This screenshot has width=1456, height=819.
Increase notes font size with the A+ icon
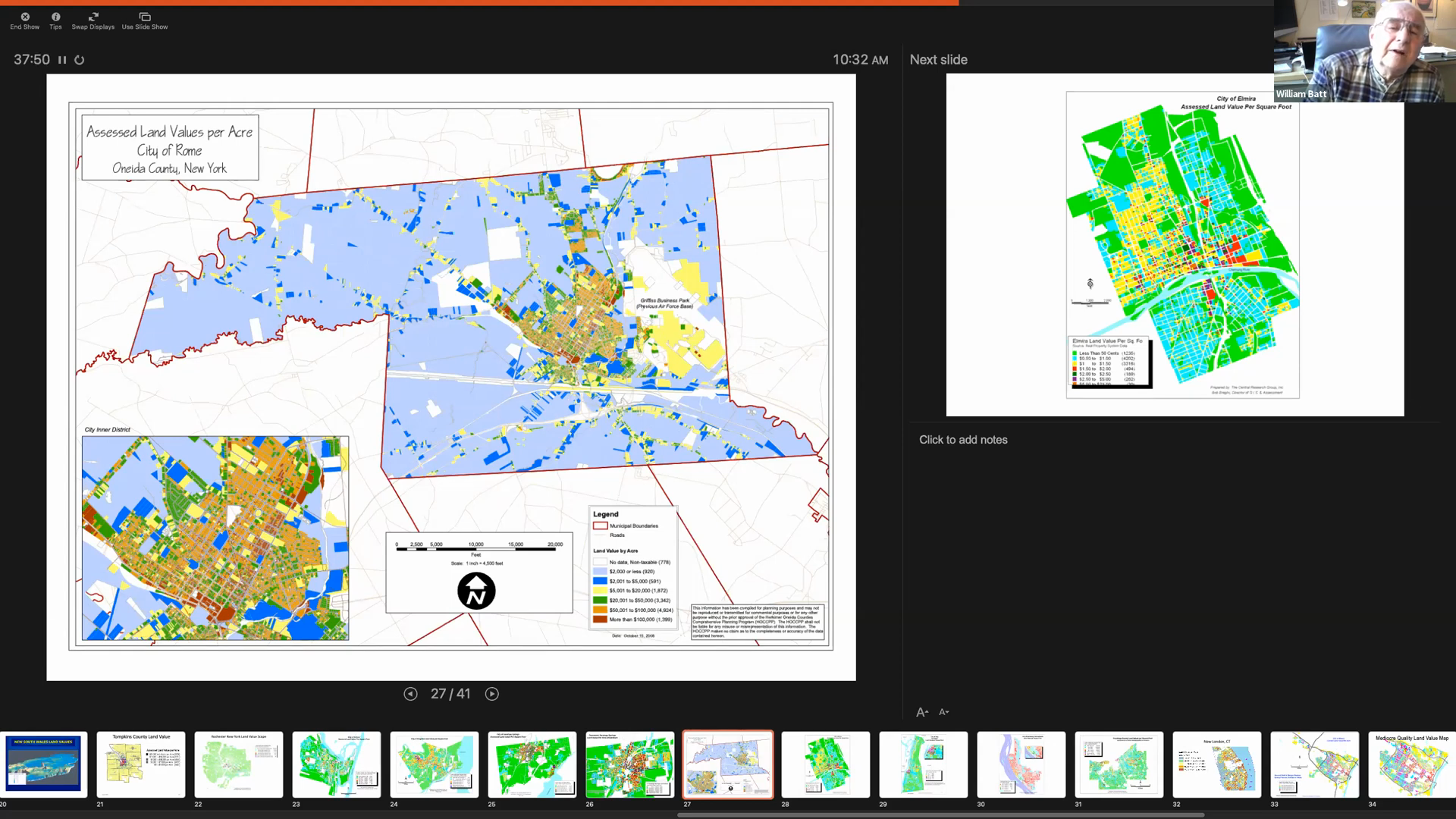923,711
